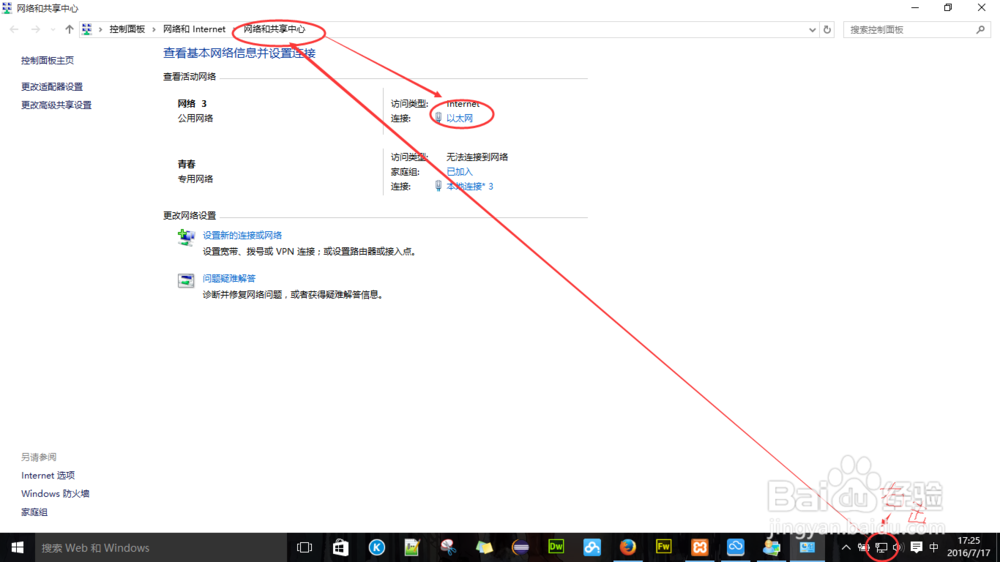The height and width of the screenshot is (562, 1000).
Task: Open the Windows Start menu
Action: click(17, 547)
